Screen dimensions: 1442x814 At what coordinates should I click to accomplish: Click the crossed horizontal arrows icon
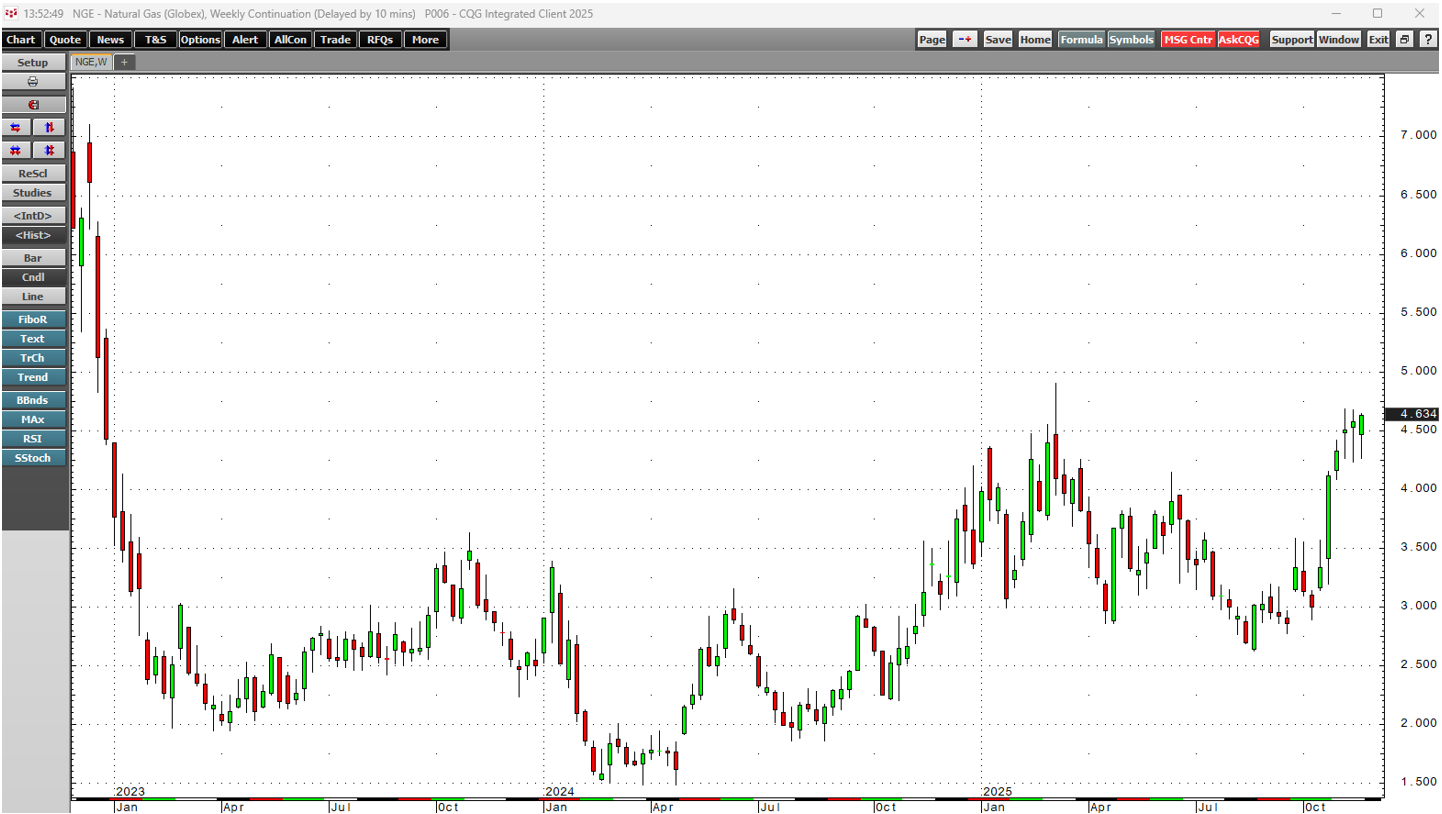(16, 150)
